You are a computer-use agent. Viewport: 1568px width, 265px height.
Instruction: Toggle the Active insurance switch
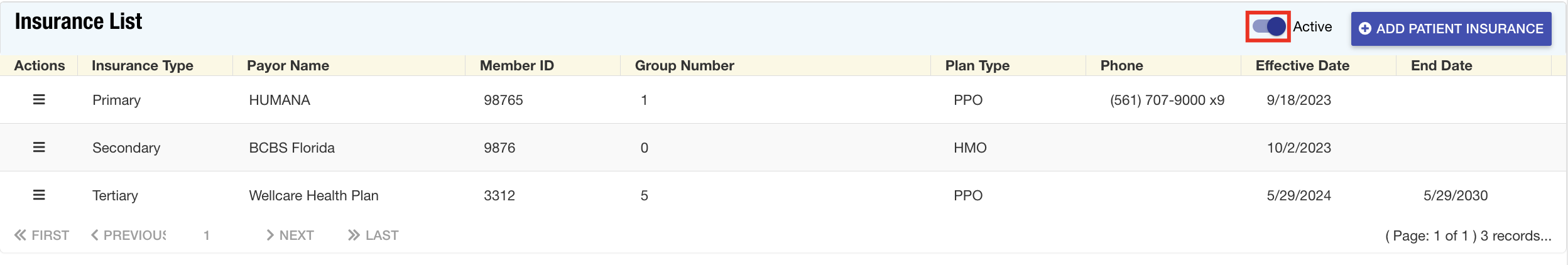tap(1268, 27)
